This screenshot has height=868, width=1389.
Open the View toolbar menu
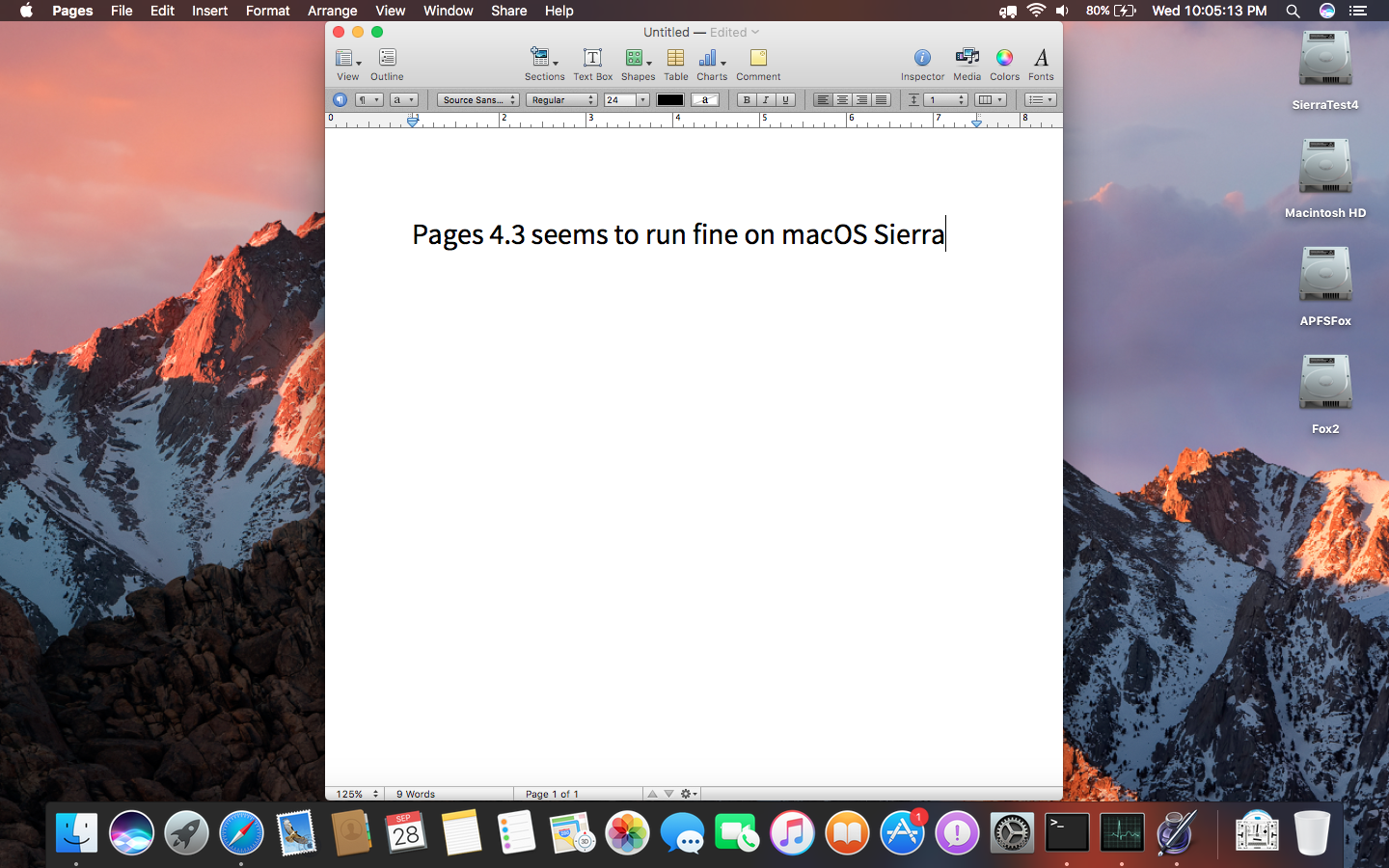347,65
